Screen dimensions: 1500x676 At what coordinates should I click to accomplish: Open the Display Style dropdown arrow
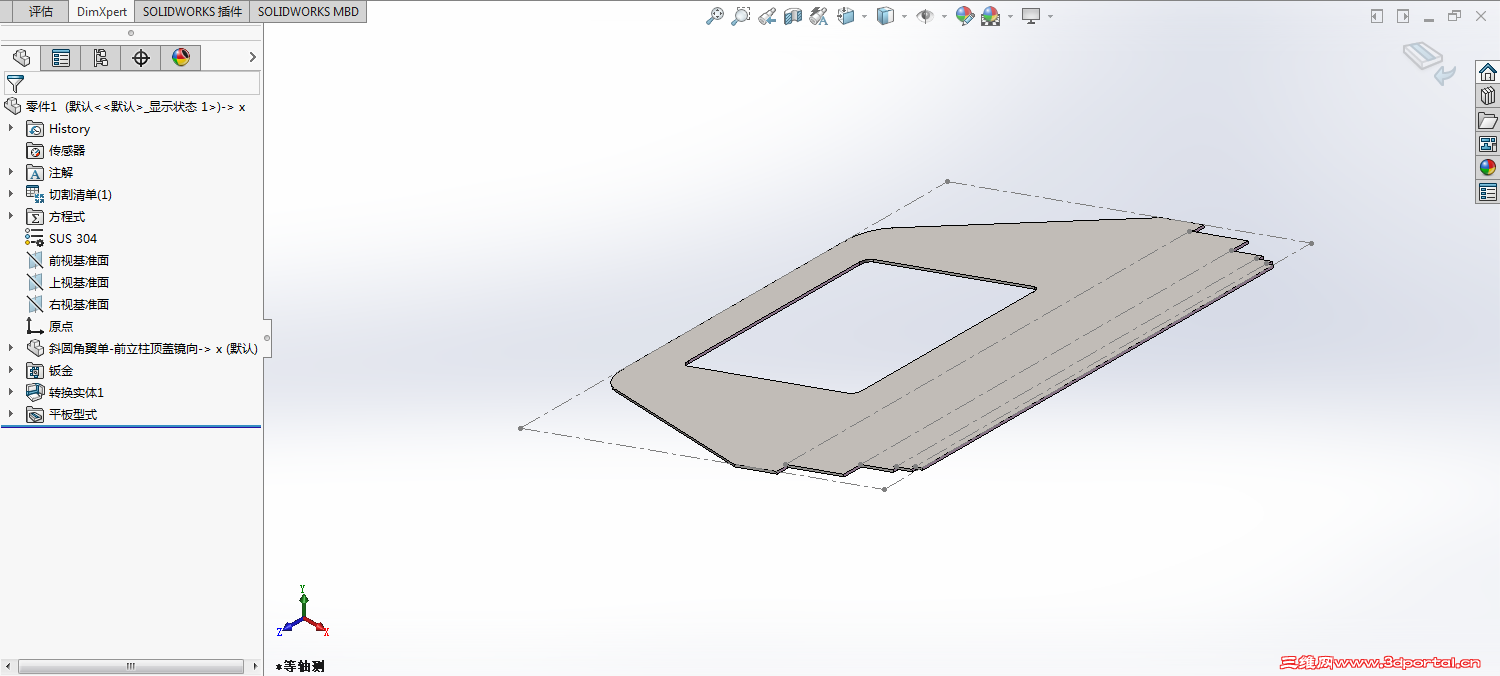pyautogui.click(x=904, y=16)
